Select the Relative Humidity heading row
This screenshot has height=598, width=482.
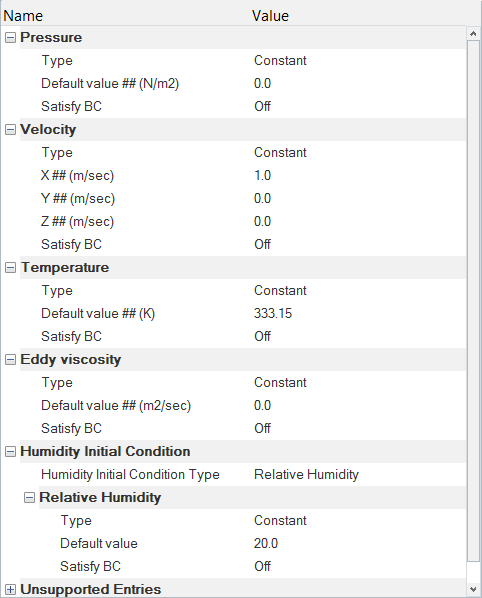coord(252,497)
